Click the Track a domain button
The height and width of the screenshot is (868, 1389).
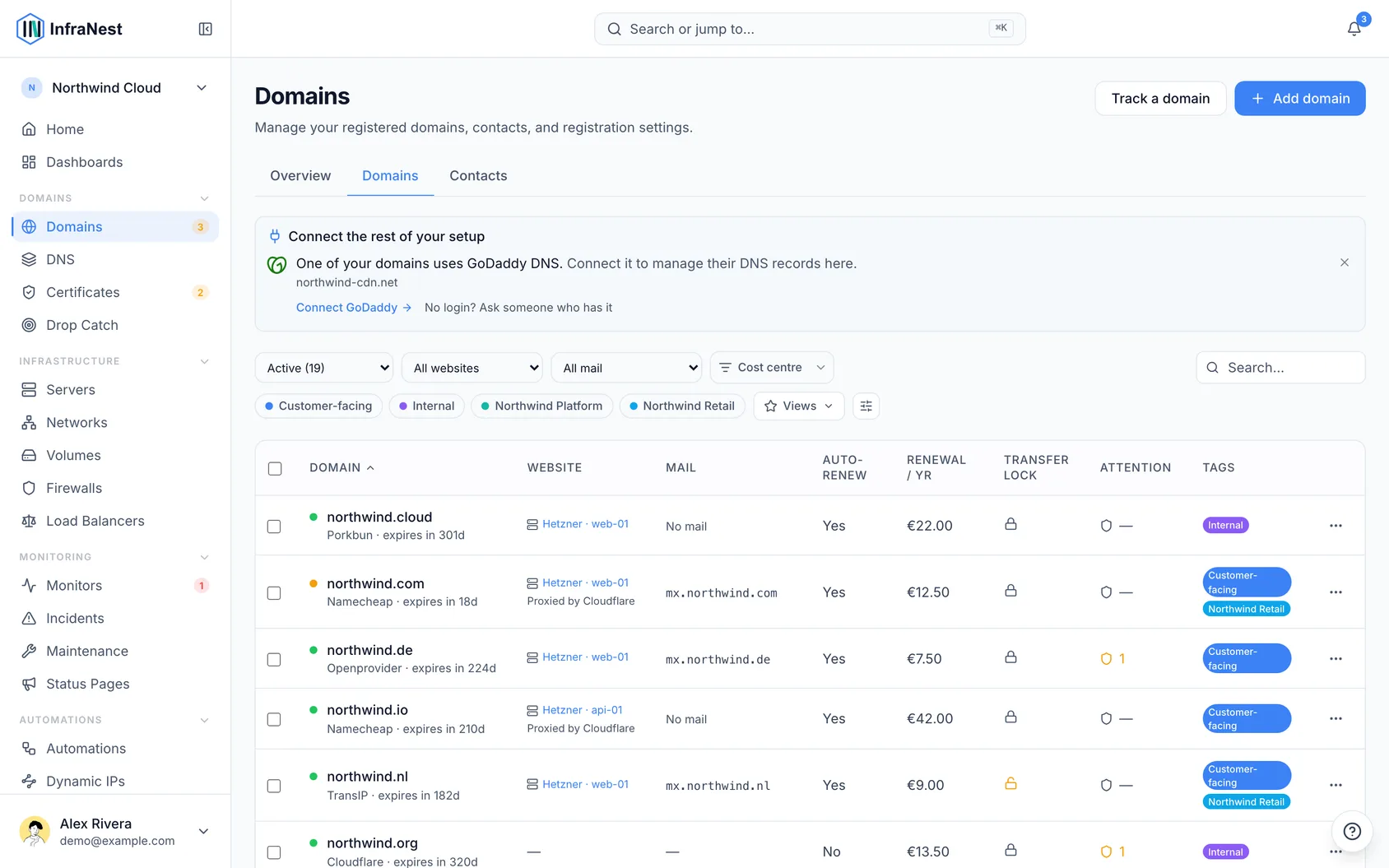tap(1160, 99)
